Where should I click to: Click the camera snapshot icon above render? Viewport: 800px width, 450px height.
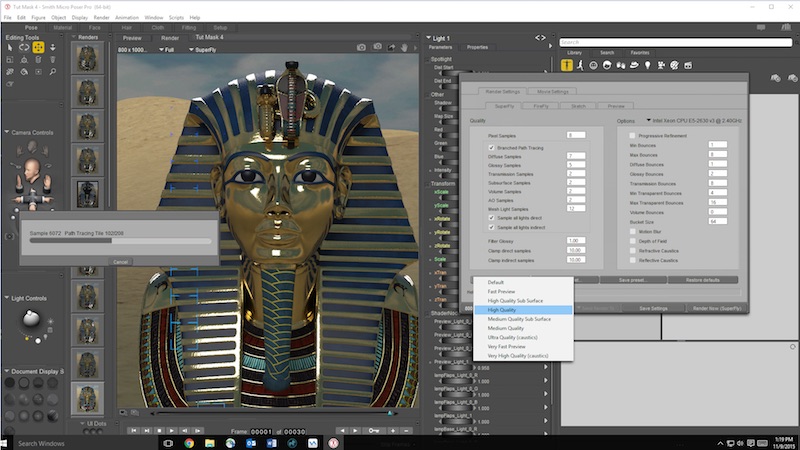[361, 47]
